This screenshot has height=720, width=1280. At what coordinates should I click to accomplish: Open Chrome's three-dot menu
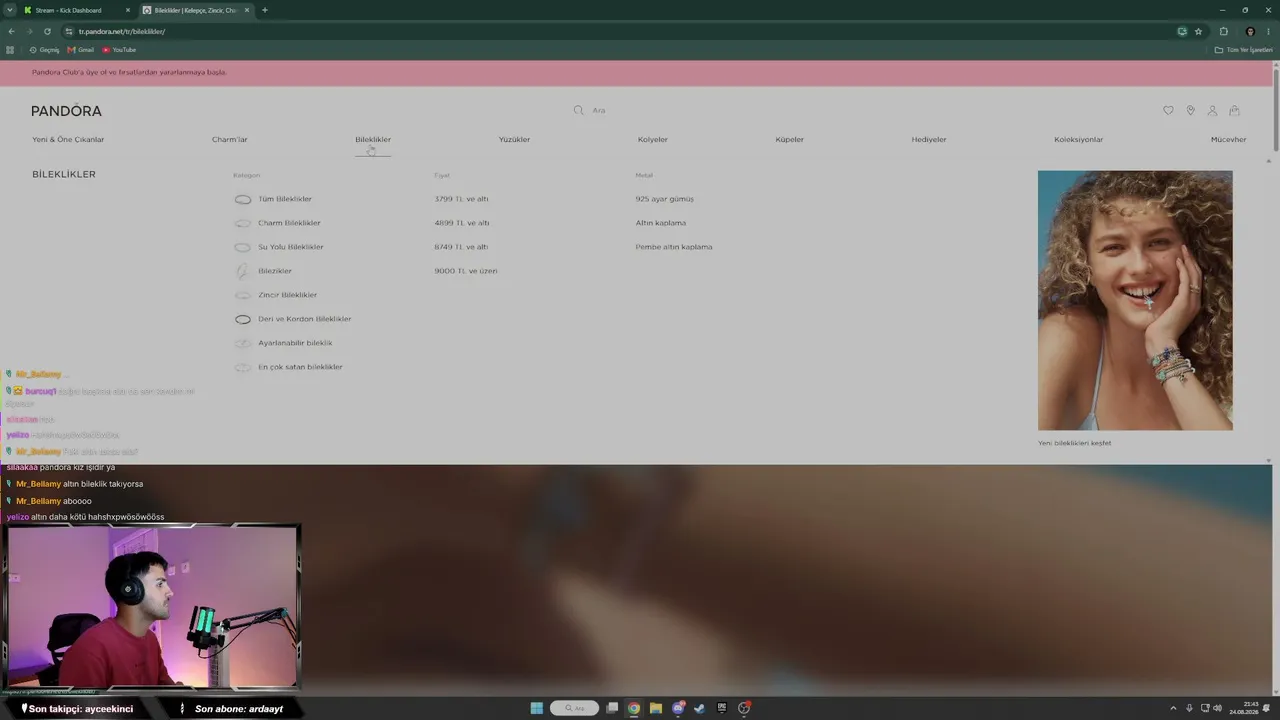[1269, 31]
